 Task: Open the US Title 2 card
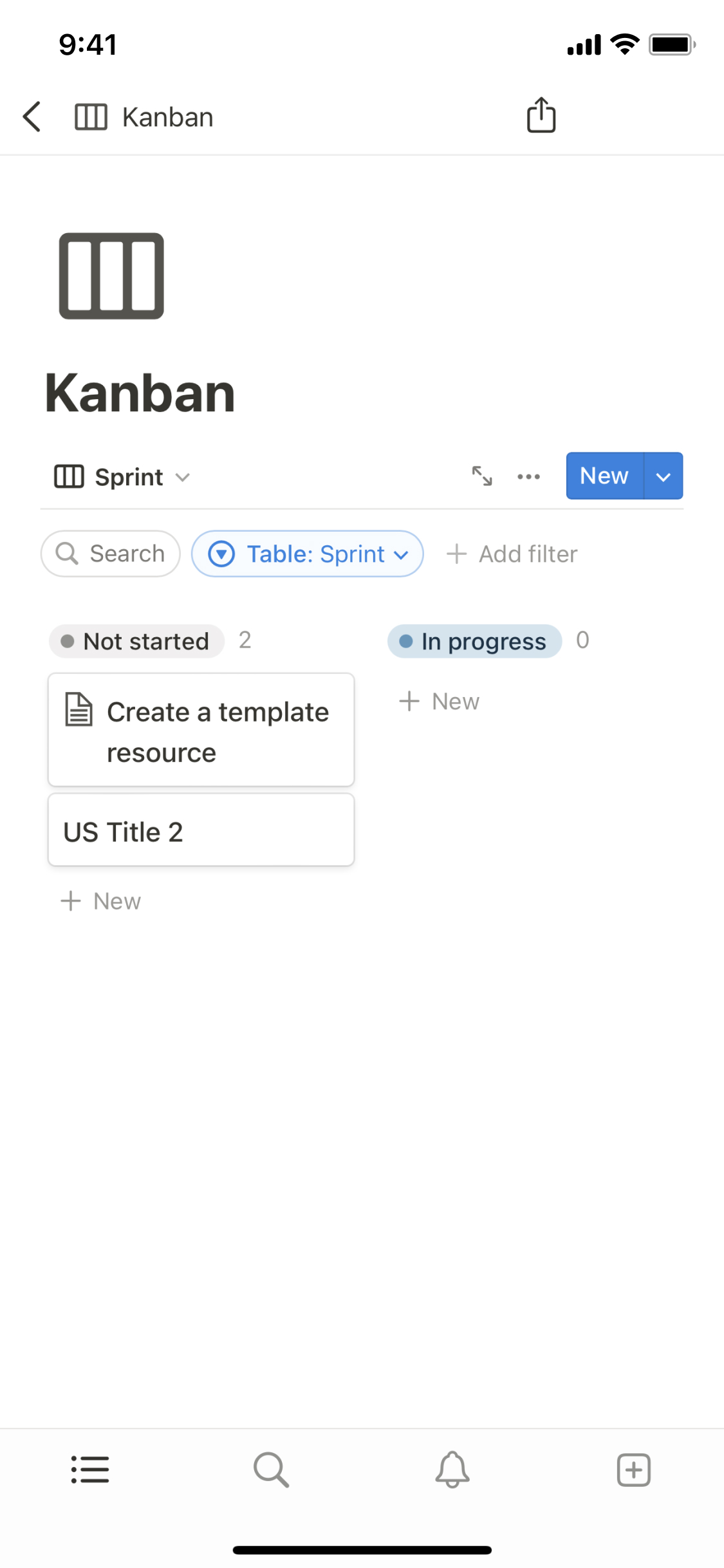pyautogui.click(x=201, y=831)
